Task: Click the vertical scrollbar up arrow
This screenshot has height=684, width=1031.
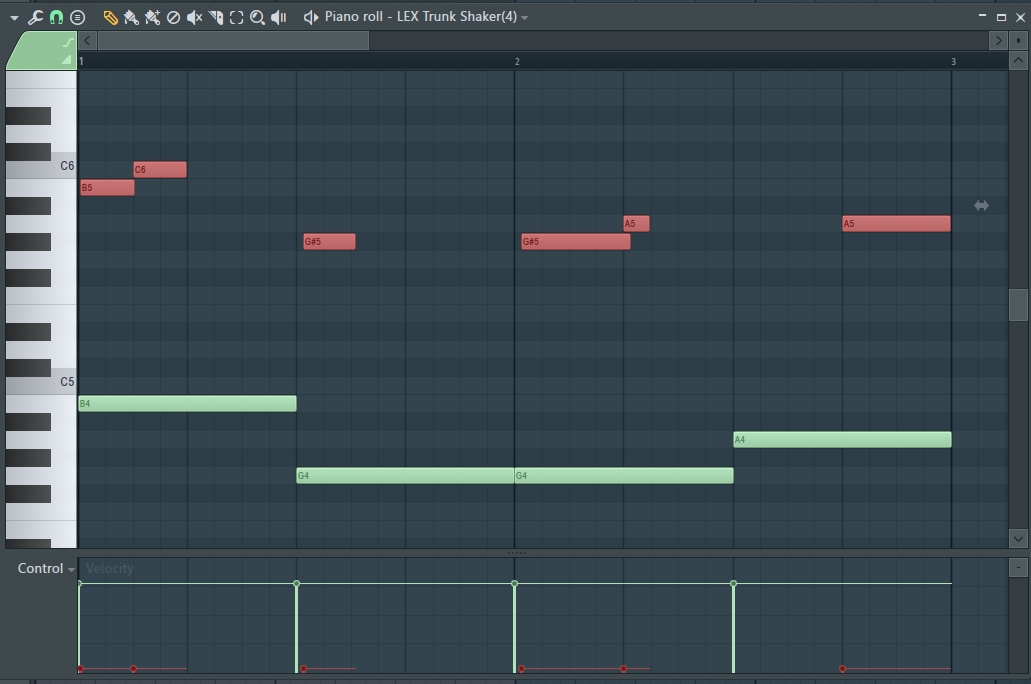Action: point(1018,61)
